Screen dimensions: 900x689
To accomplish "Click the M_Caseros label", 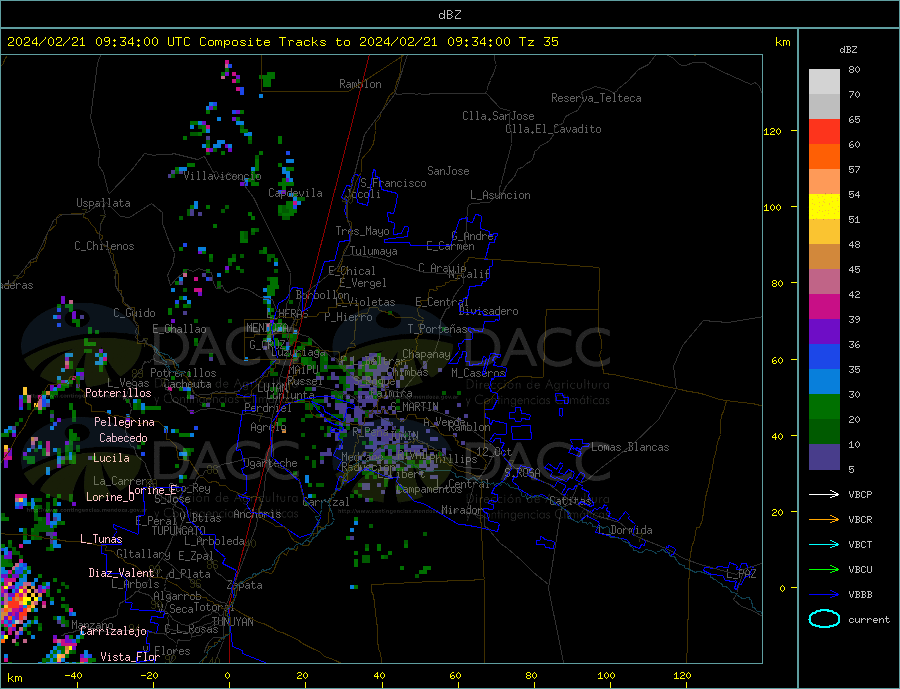I will (x=478, y=373).
